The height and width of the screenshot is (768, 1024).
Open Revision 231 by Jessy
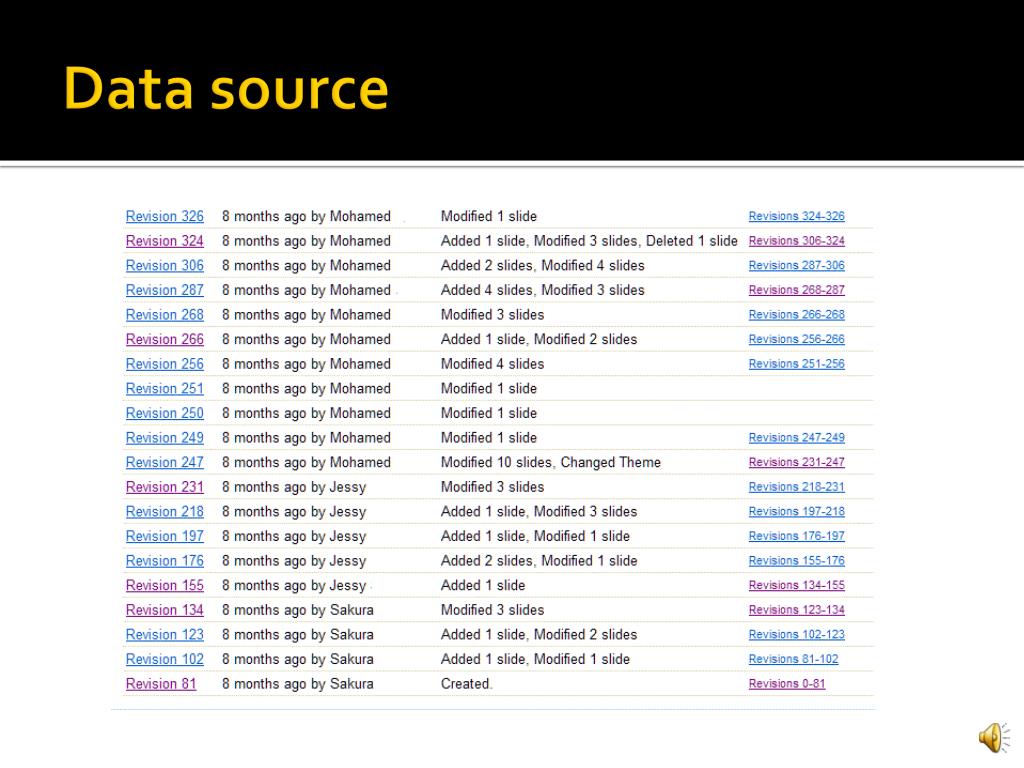[x=164, y=487]
